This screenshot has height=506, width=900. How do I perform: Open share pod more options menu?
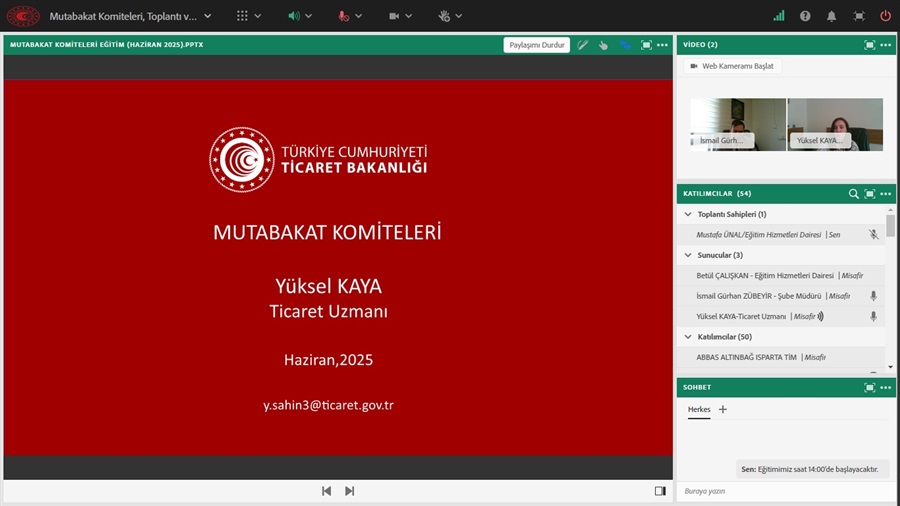click(662, 45)
